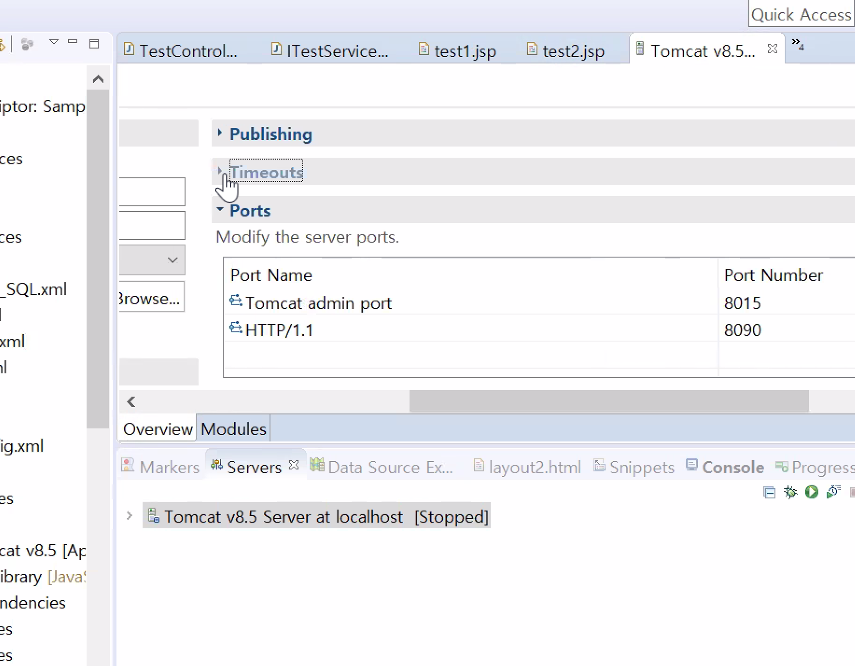This screenshot has height=666, width=855.
Task: Close the Tomcat v8.5 editor tab
Action: coord(772,49)
